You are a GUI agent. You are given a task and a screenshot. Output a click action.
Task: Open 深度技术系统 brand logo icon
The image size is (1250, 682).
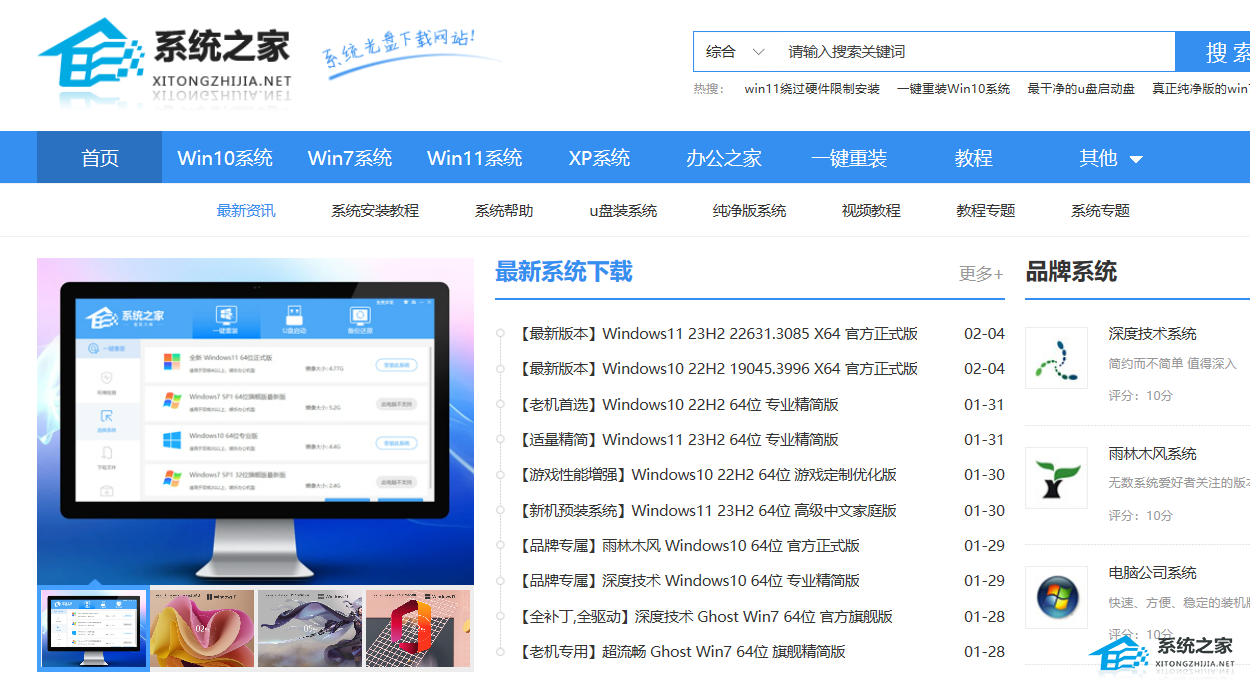1056,358
